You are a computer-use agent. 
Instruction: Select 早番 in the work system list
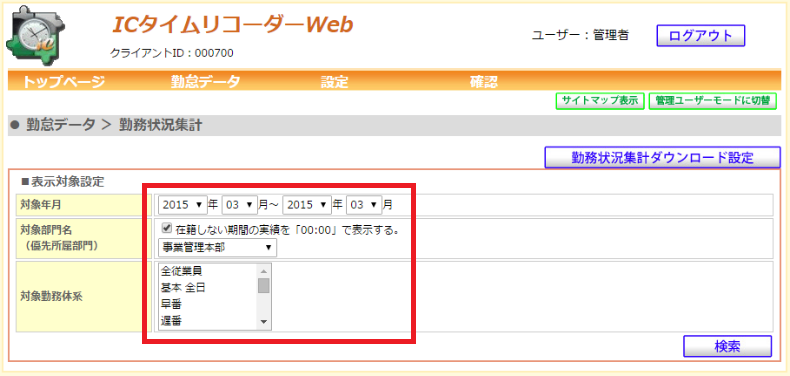pos(171,304)
